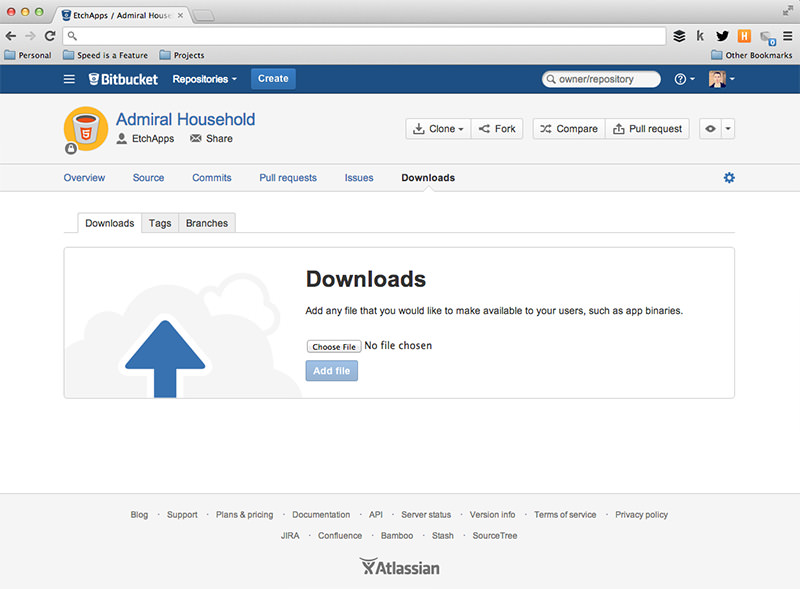Open the Projects bookmarks folder
The width and height of the screenshot is (800, 589).
pyautogui.click(x=182, y=55)
